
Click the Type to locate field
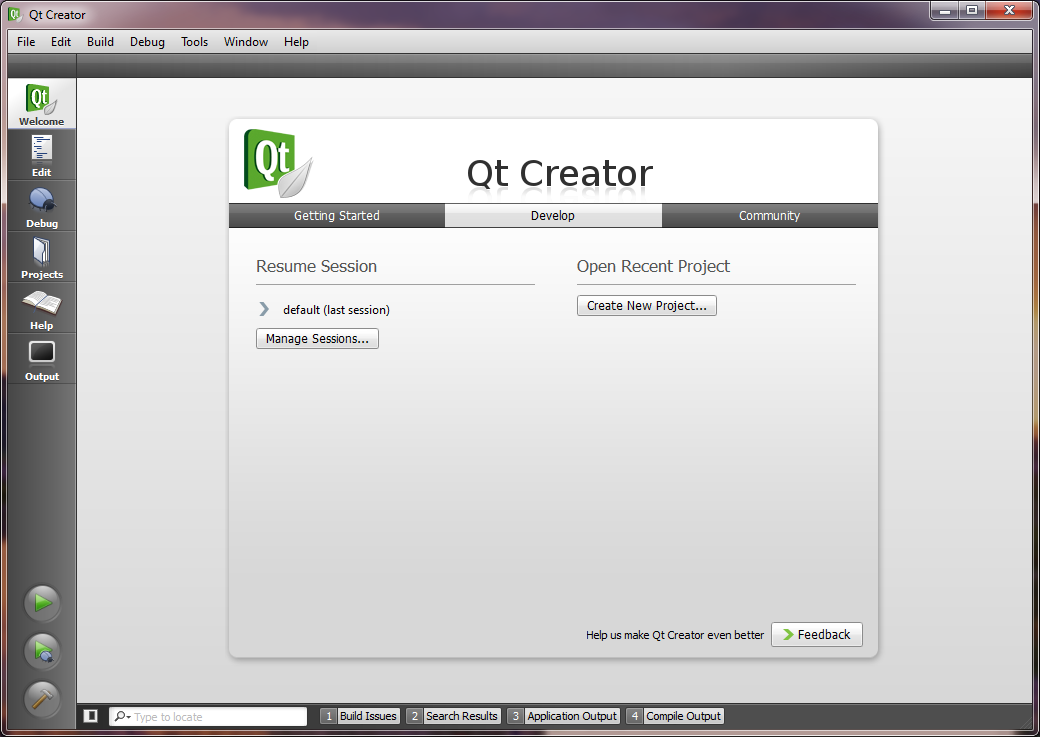pos(217,717)
